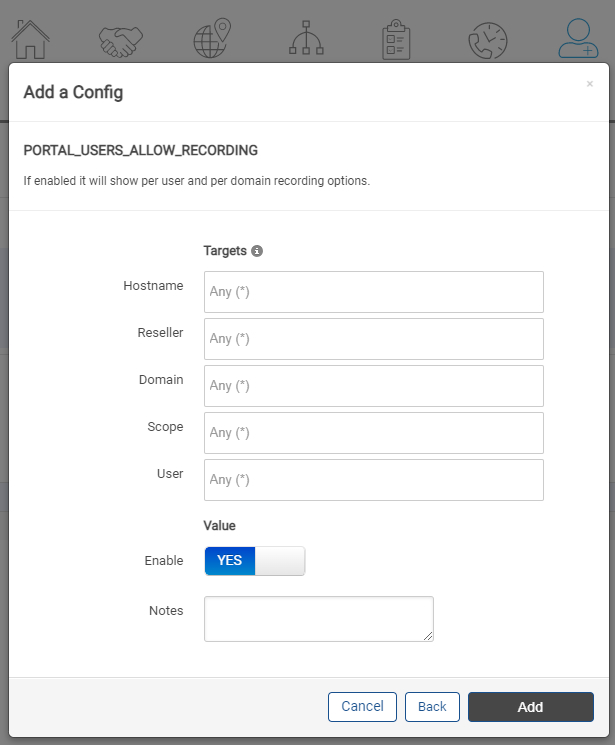Open the globe with pin icon
Screen dimensions: 615x745
212,38
